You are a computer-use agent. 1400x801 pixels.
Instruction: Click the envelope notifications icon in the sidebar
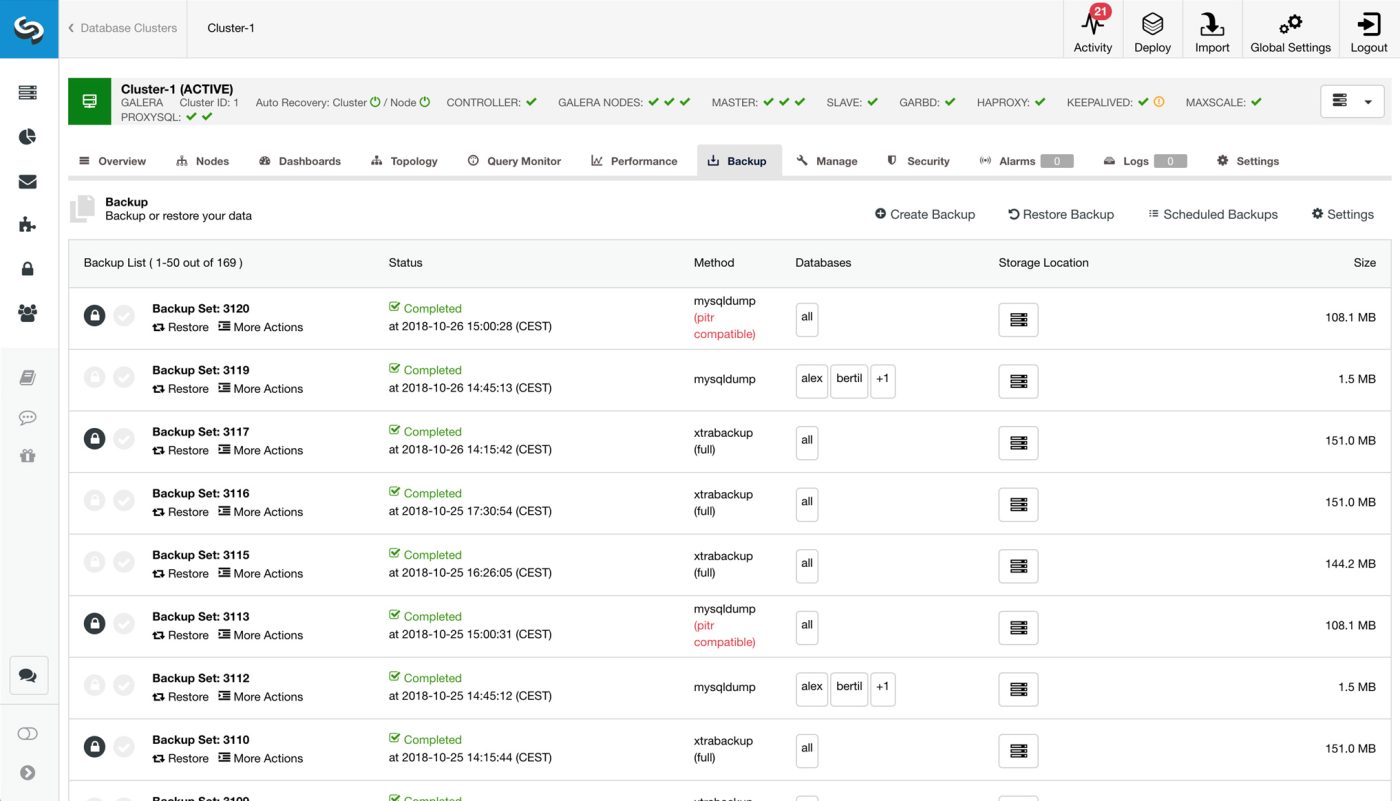pyautogui.click(x=28, y=180)
